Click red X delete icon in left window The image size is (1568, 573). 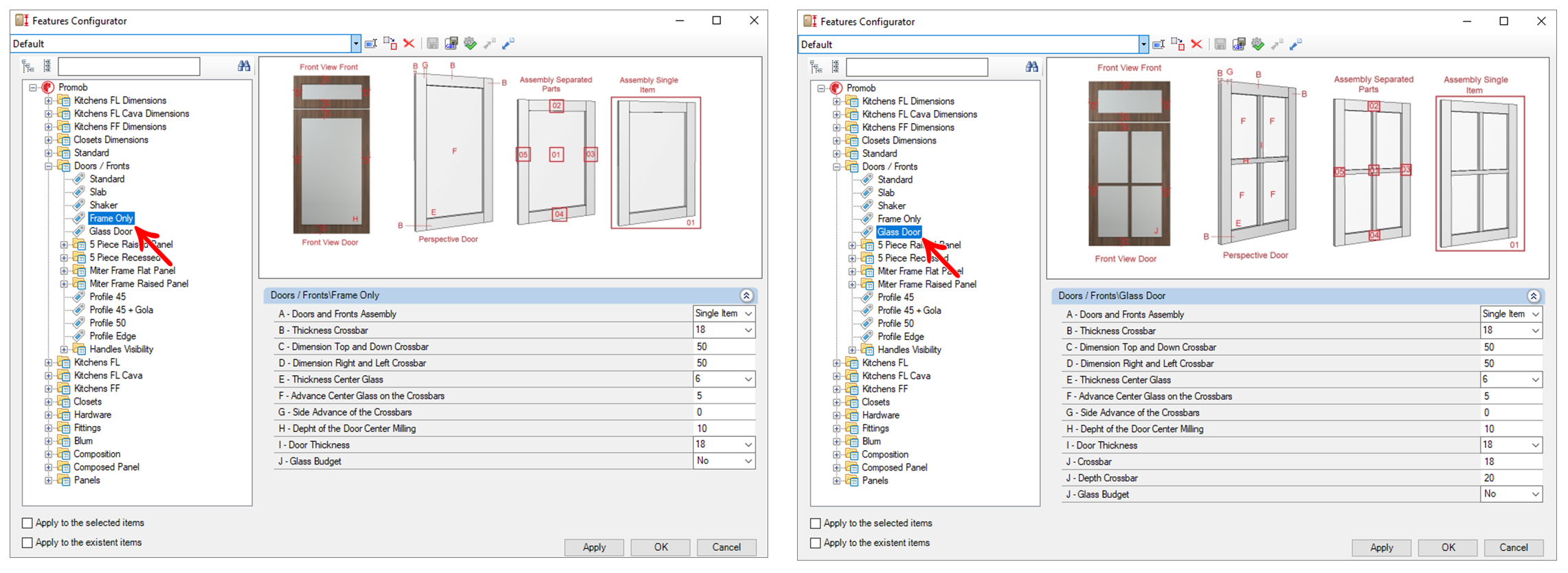point(409,44)
